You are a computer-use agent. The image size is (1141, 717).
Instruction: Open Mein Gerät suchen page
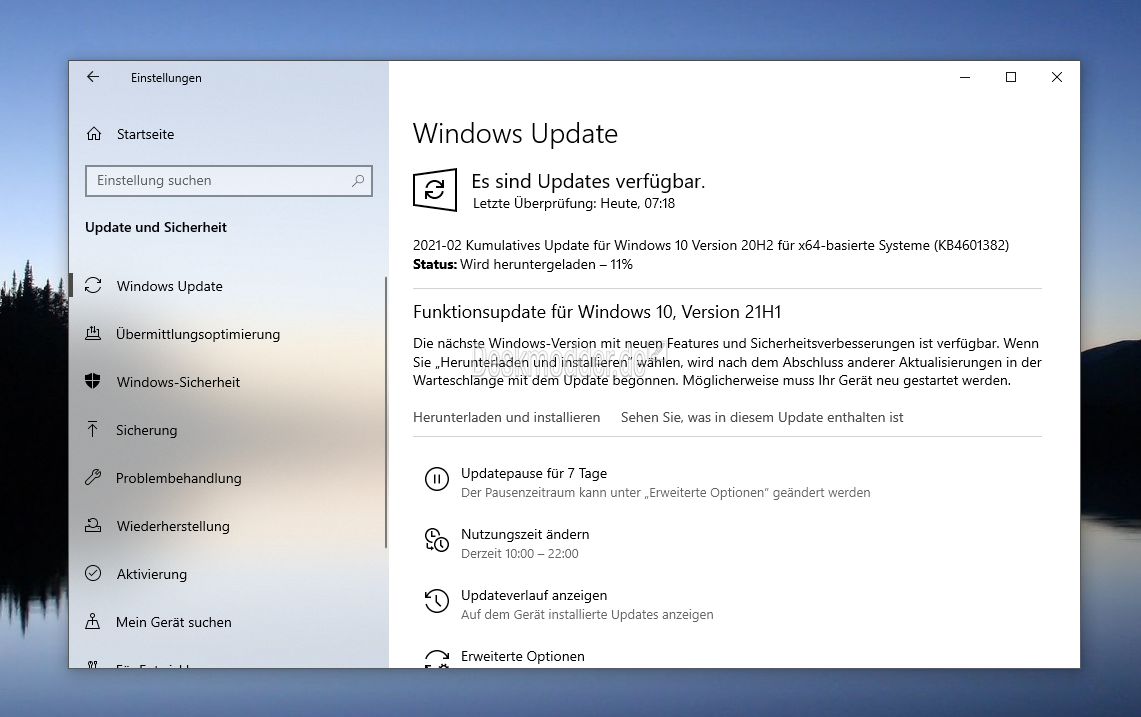click(x=174, y=622)
